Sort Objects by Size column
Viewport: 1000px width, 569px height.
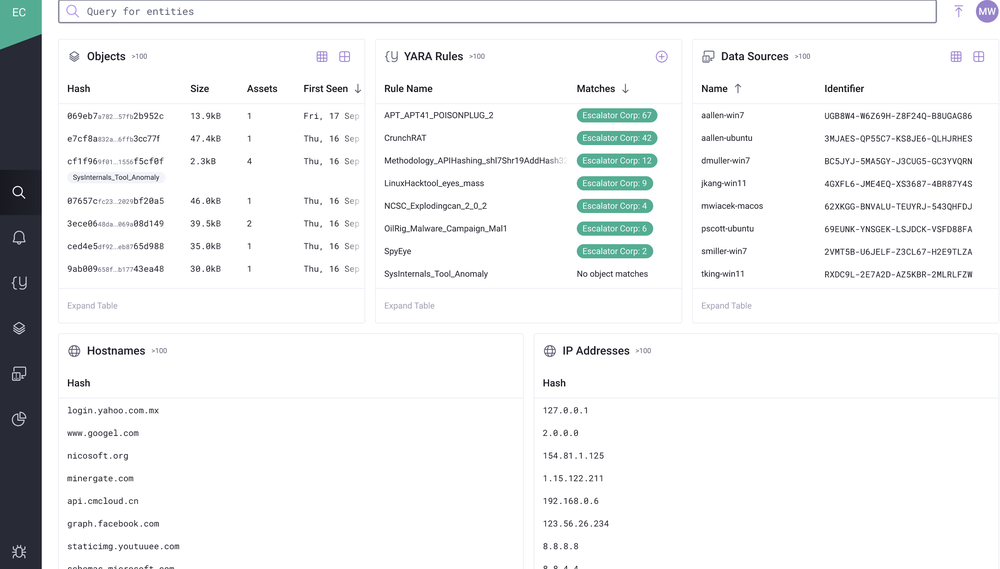tap(200, 89)
